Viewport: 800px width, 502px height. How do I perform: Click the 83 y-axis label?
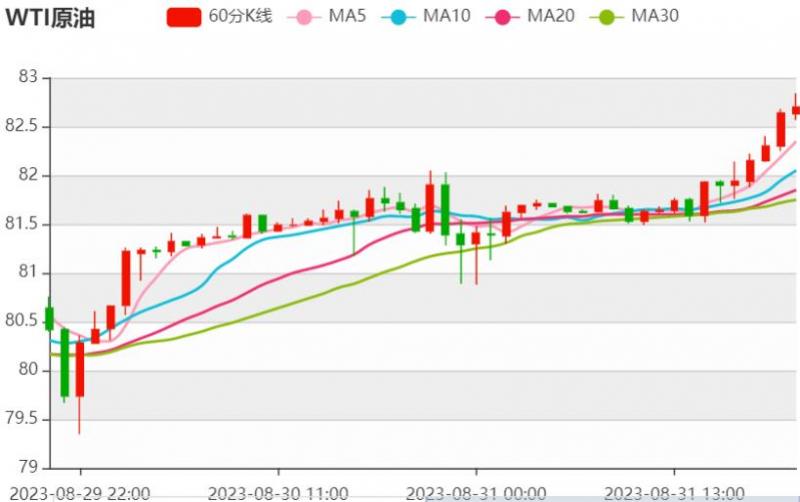pyautogui.click(x=28, y=77)
